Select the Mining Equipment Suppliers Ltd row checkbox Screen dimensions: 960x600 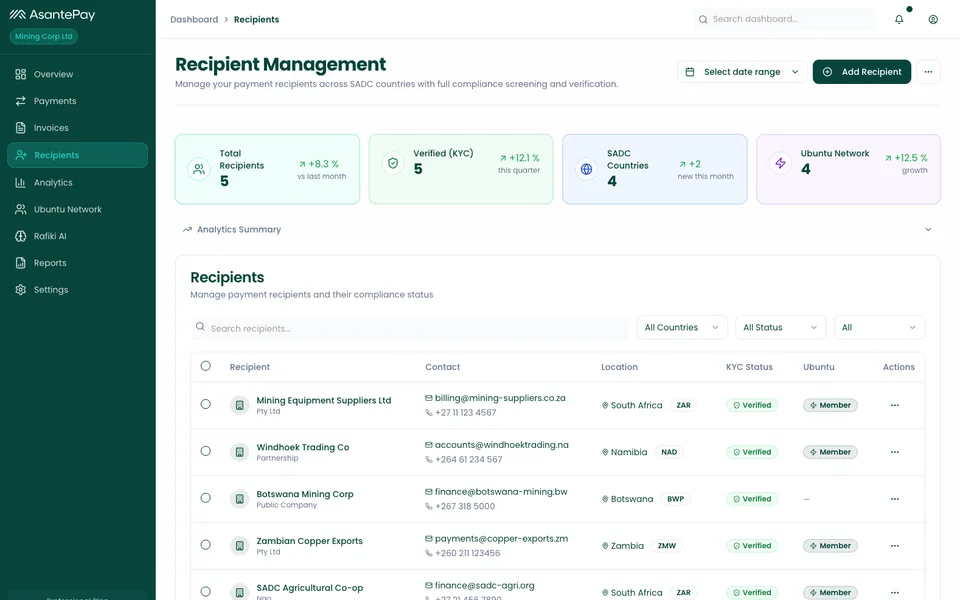[x=206, y=404]
